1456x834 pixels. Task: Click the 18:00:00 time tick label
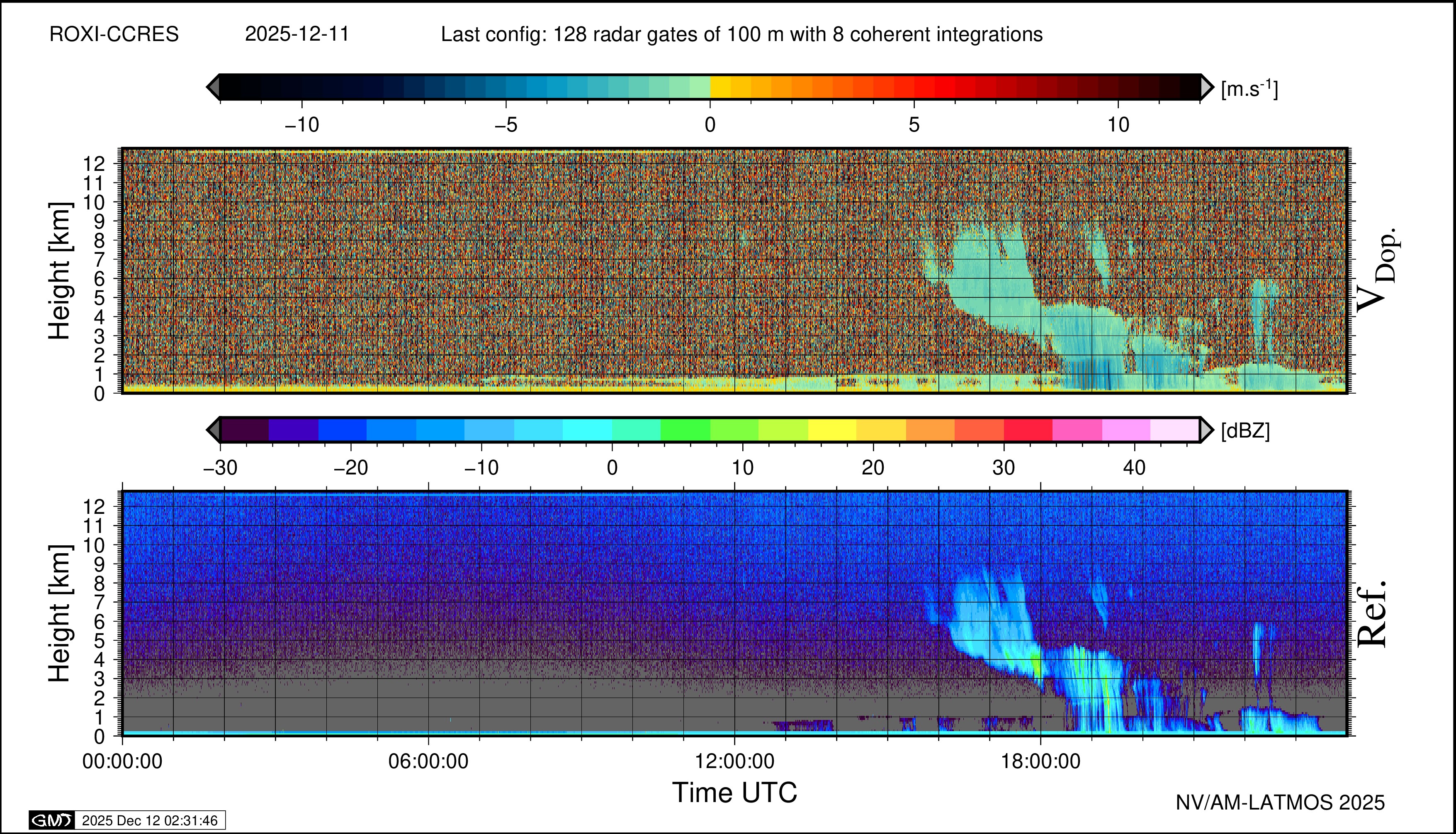(x=1040, y=762)
